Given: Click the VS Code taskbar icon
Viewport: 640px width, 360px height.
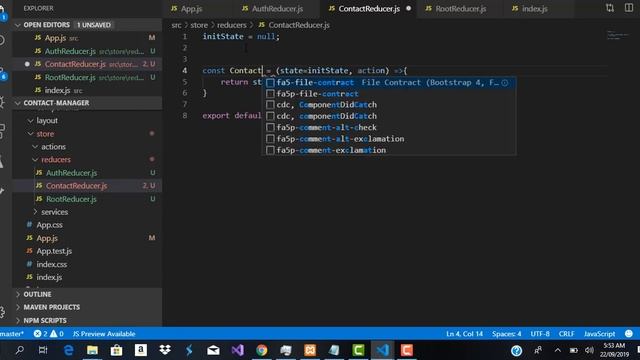Looking at the screenshot, I should tap(382, 350).
